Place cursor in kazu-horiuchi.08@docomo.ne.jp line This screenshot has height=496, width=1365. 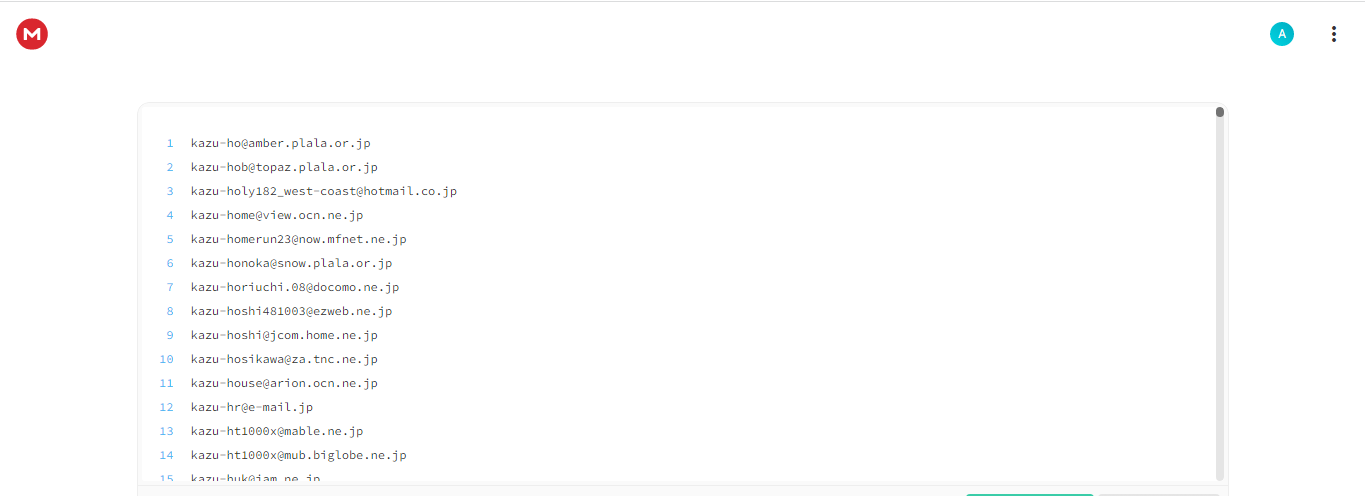point(295,287)
